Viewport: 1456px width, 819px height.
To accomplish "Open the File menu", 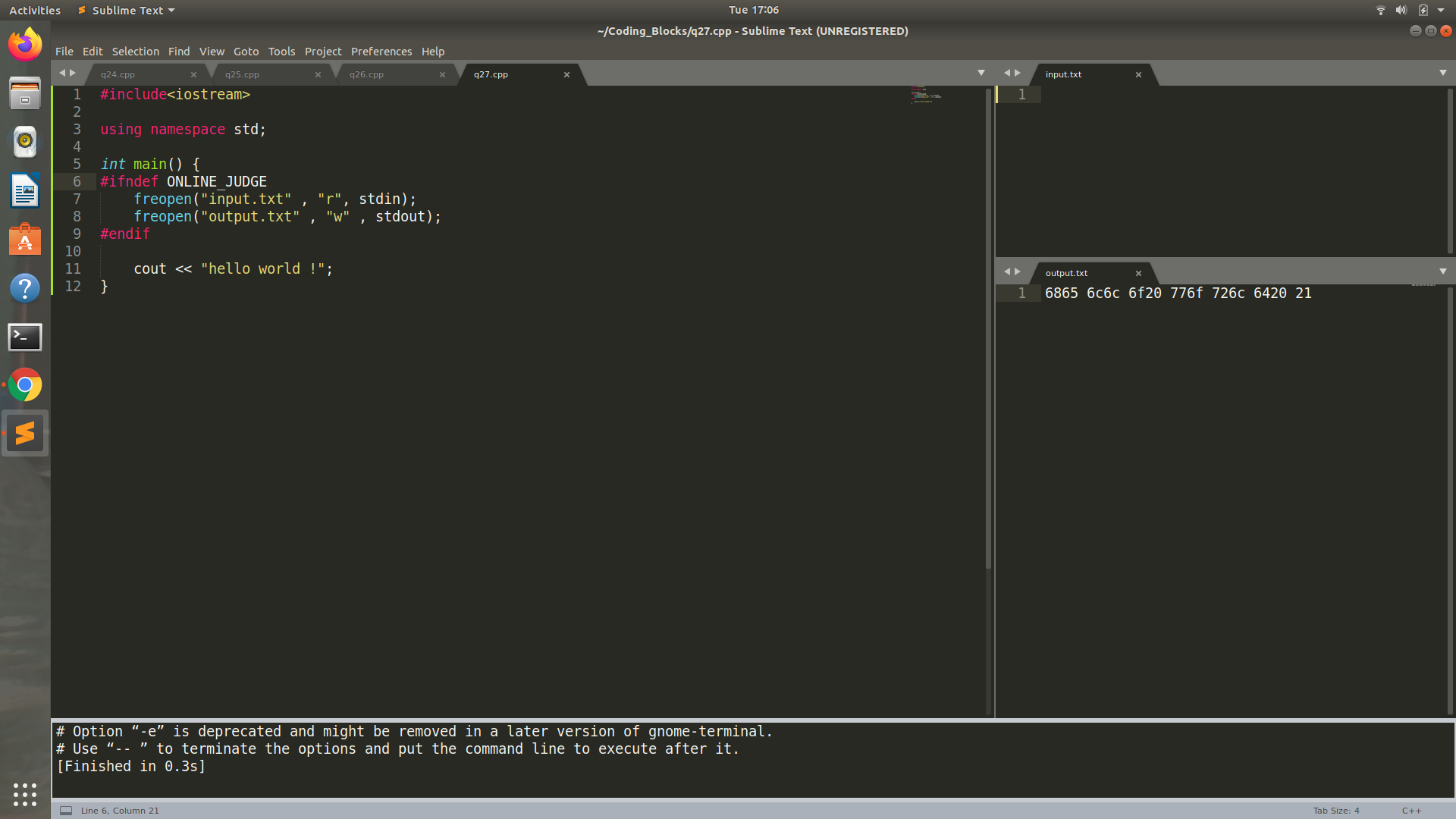I will tap(64, 52).
